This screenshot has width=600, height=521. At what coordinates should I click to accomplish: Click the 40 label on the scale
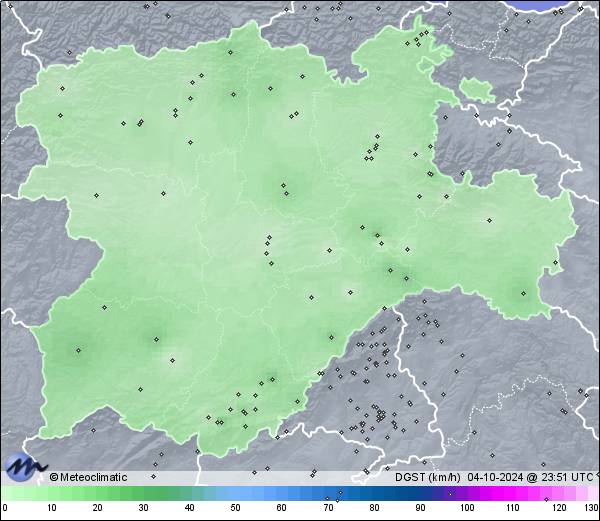(x=189, y=508)
